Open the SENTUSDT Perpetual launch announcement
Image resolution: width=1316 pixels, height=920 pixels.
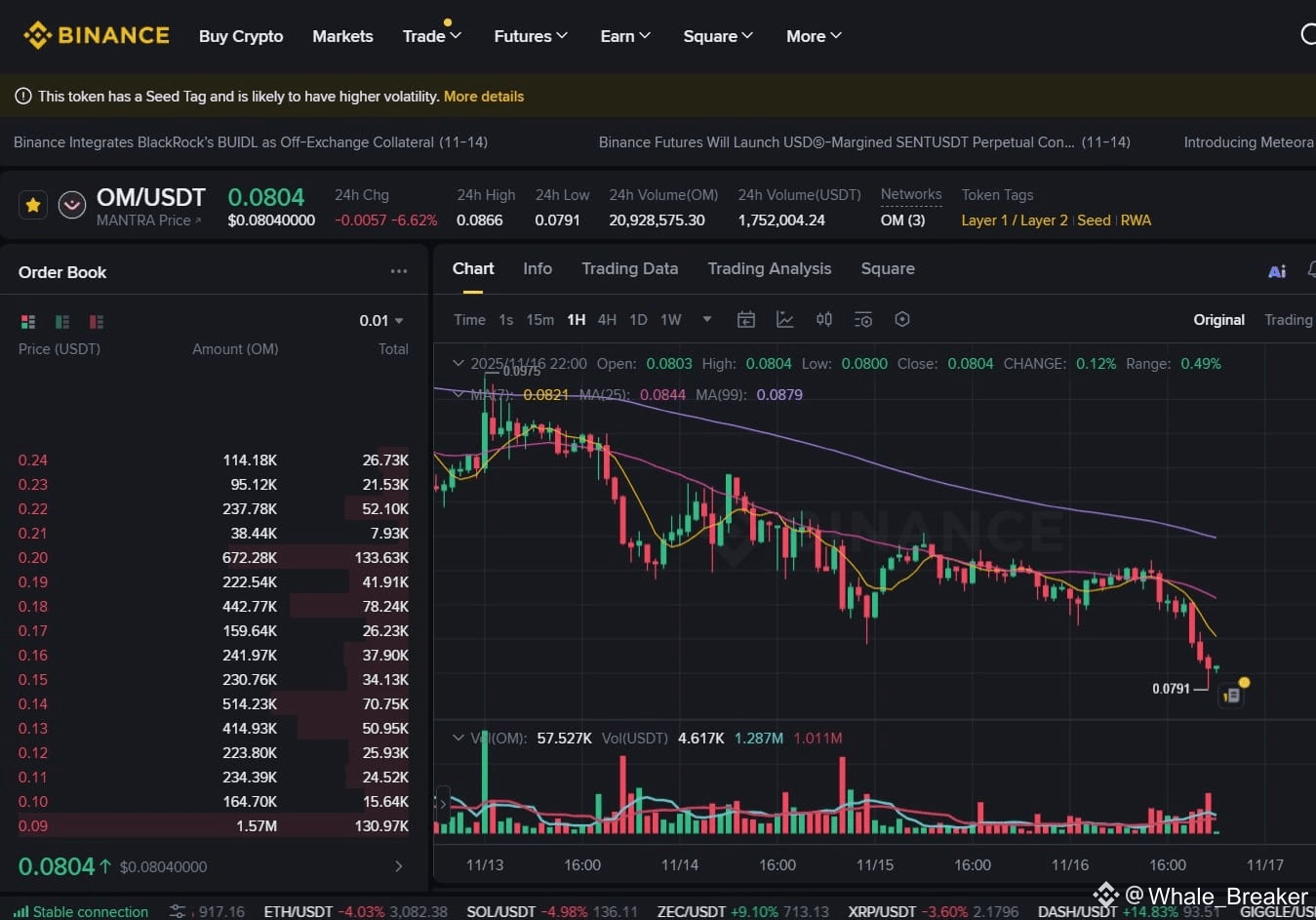864,142
